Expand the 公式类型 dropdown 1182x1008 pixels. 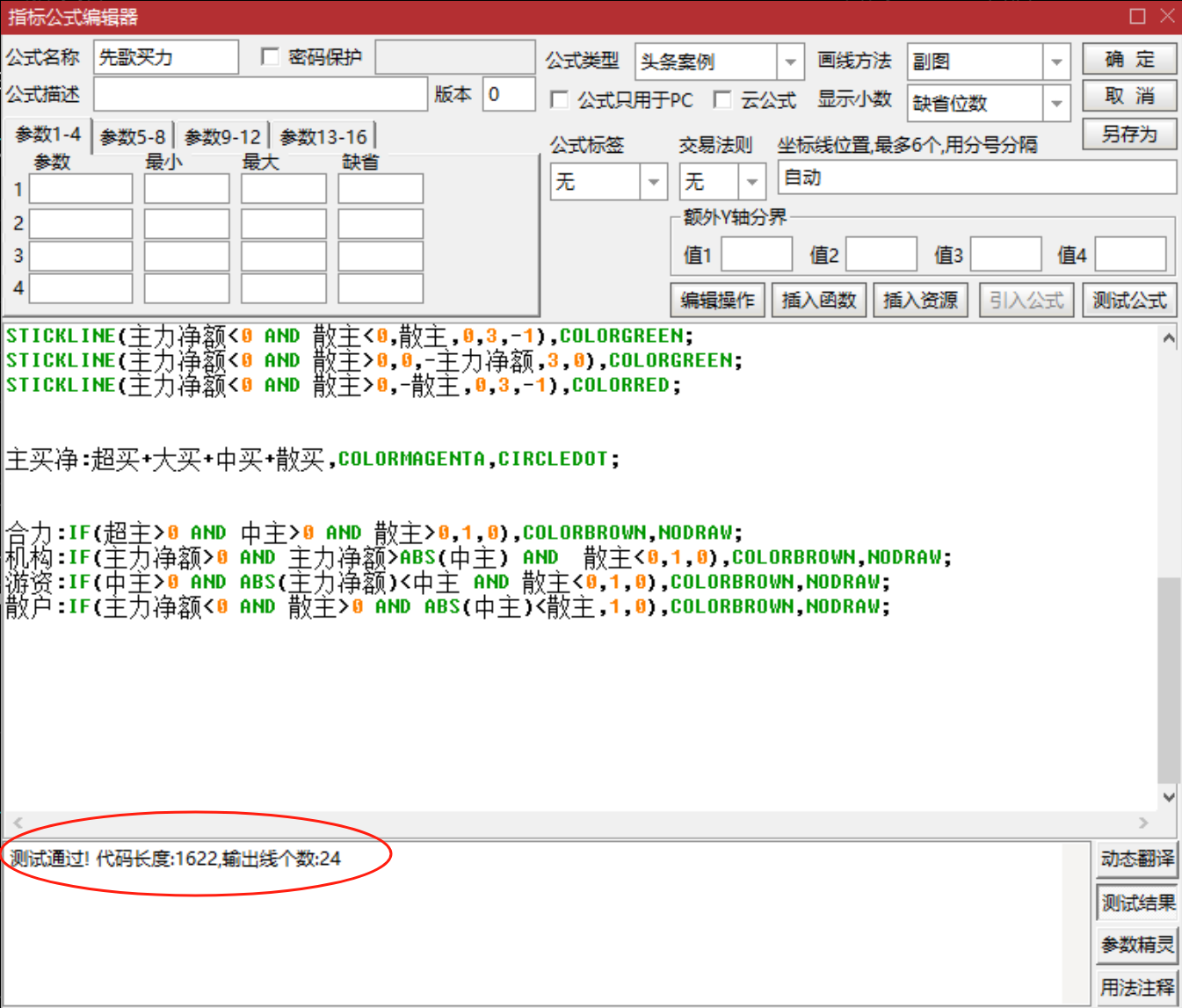click(x=790, y=62)
